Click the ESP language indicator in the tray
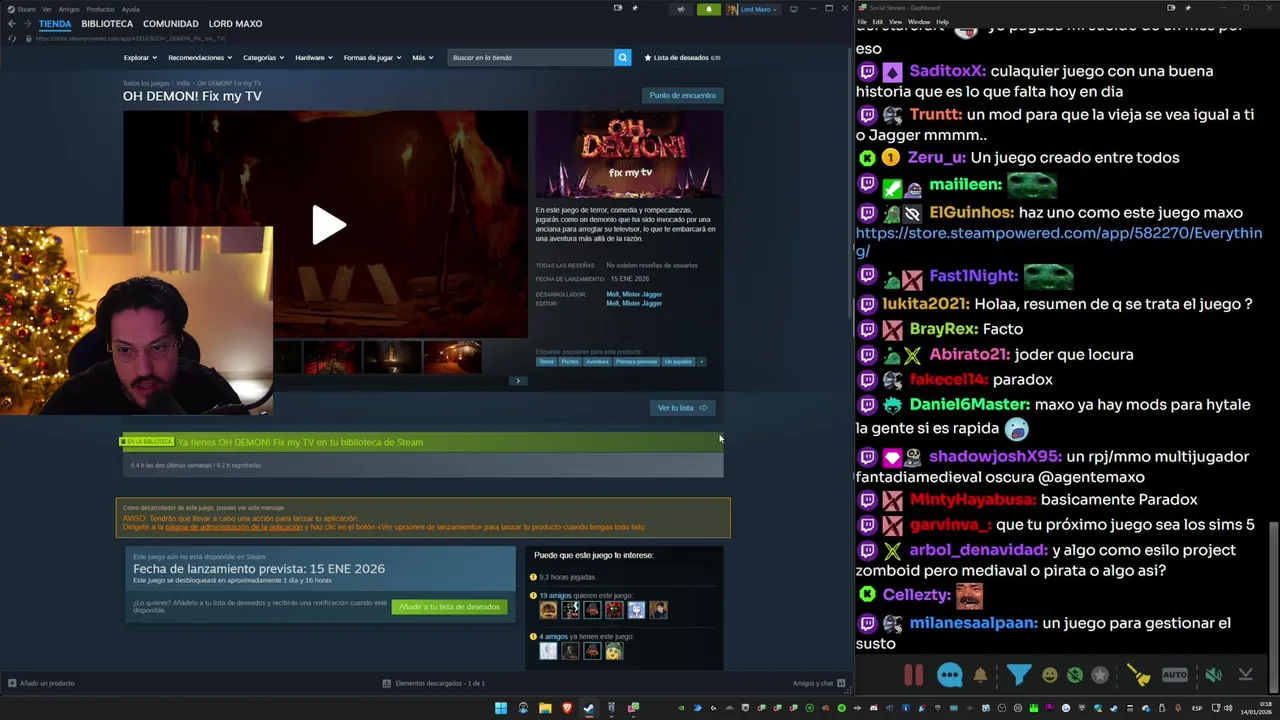The width and height of the screenshot is (1280, 720). click(x=1198, y=708)
